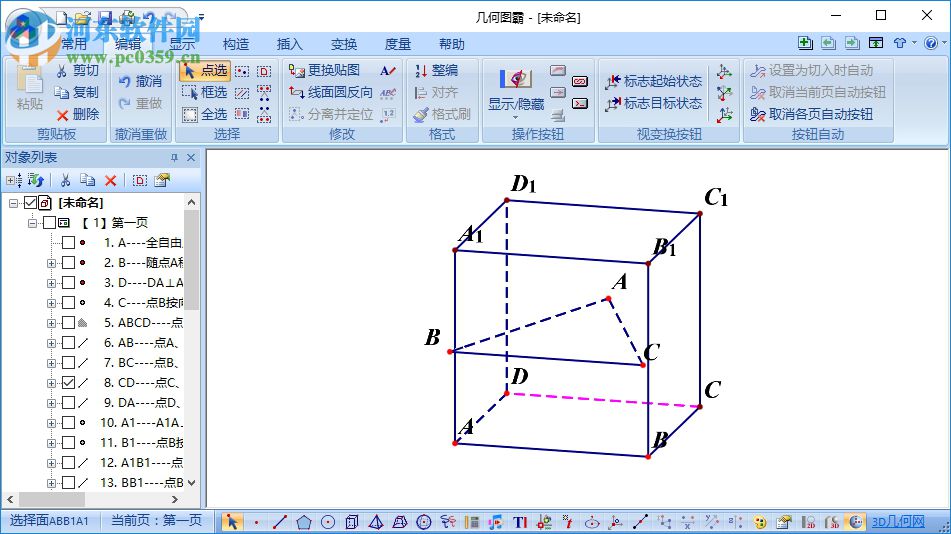The height and width of the screenshot is (534, 951).
Task: Toggle checkbox for item 10. A1
Action: [x=69, y=423]
